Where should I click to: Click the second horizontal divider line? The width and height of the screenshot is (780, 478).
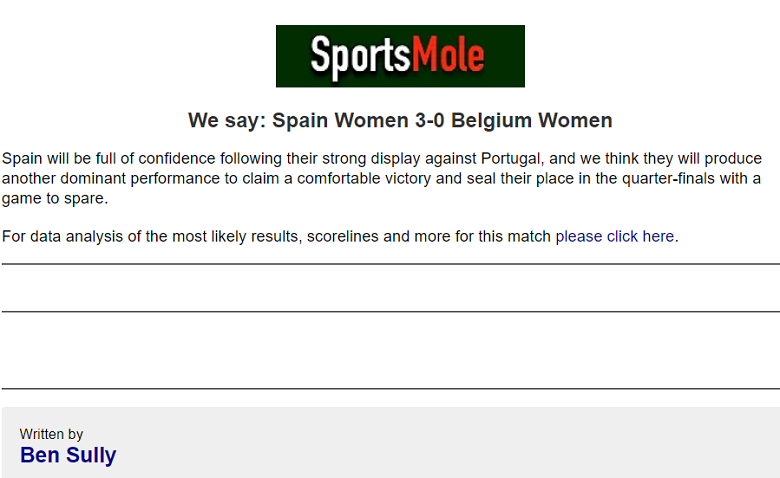390,312
